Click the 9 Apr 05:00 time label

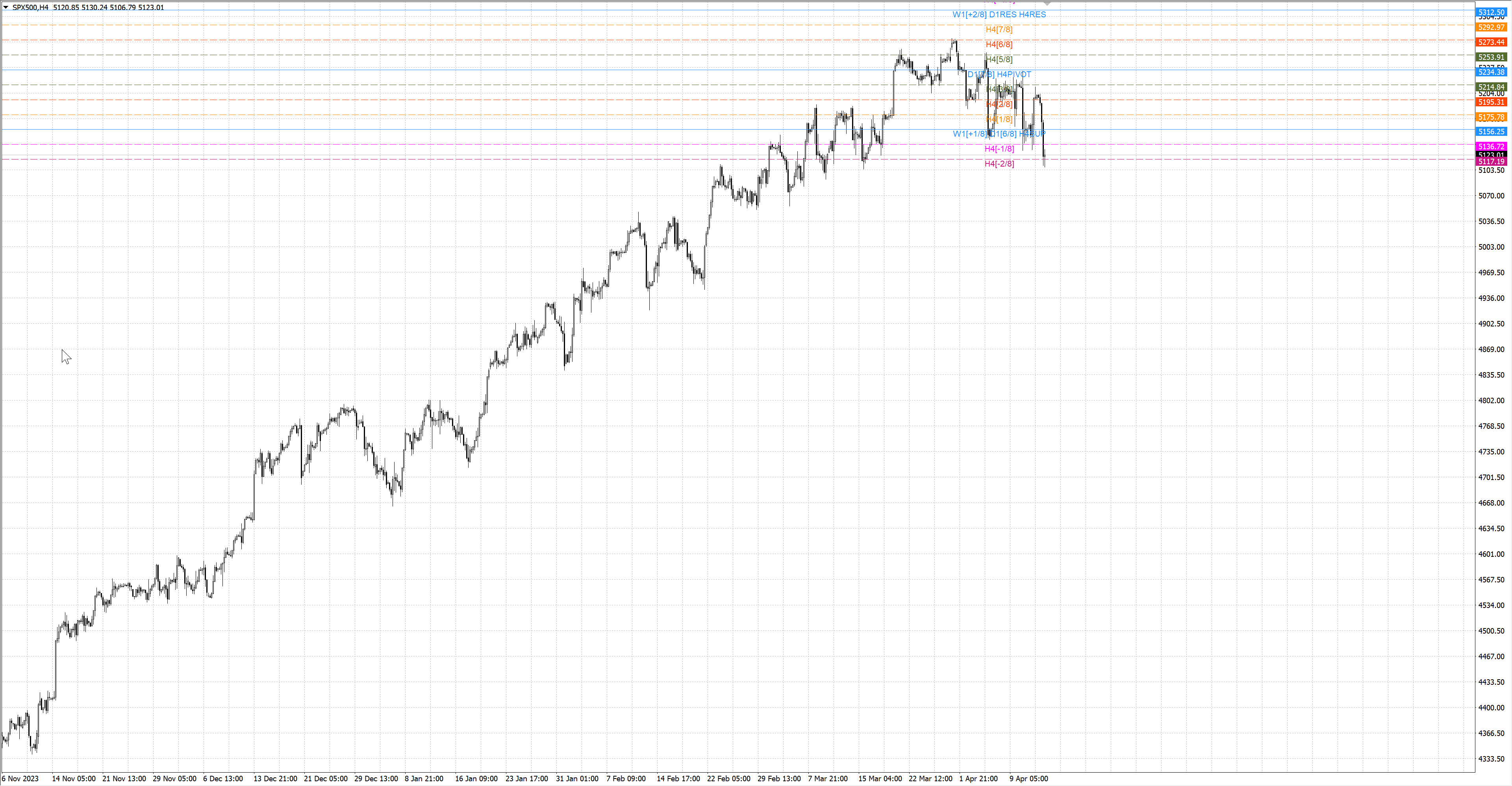coord(1028,779)
